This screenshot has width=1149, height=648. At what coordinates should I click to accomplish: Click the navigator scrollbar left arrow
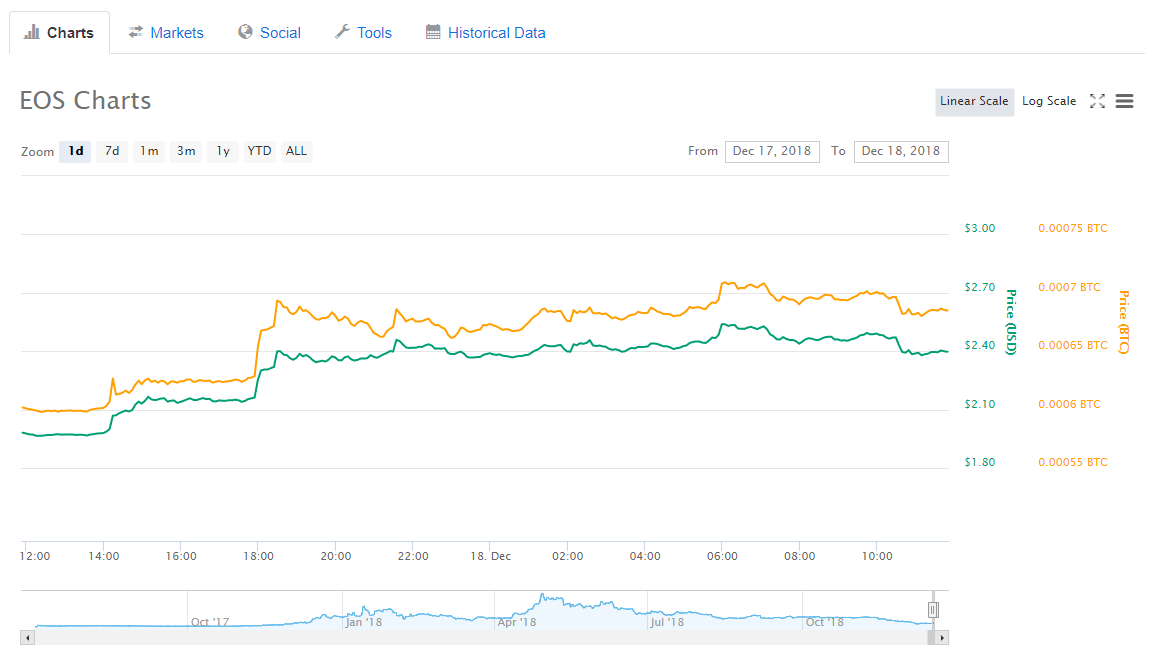pyautogui.click(x=27, y=637)
